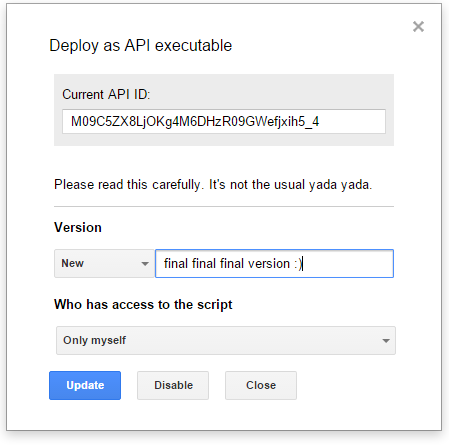Image resolution: width=449 pixels, height=445 pixels.
Task: Click the first word final in the version field
Action: (x=176, y=263)
